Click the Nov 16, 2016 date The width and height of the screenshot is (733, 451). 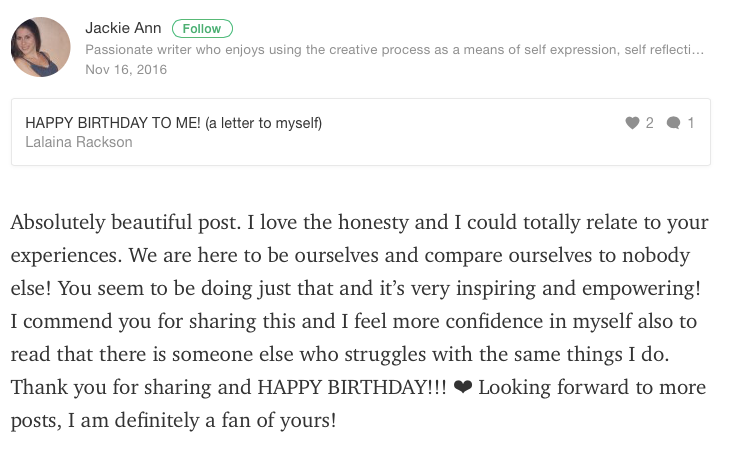click(126, 69)
